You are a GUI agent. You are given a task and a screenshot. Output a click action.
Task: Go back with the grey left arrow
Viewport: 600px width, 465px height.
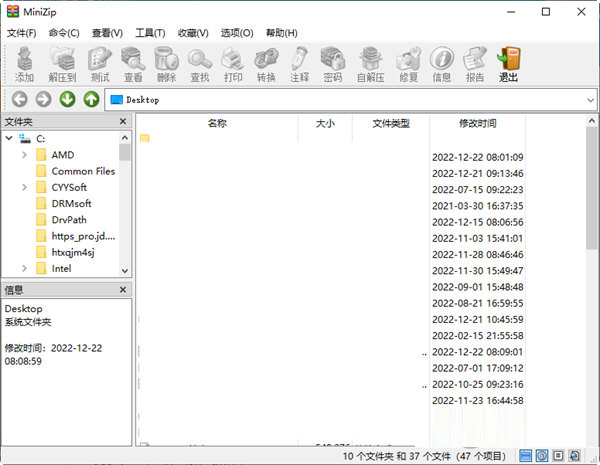[20, 100]
